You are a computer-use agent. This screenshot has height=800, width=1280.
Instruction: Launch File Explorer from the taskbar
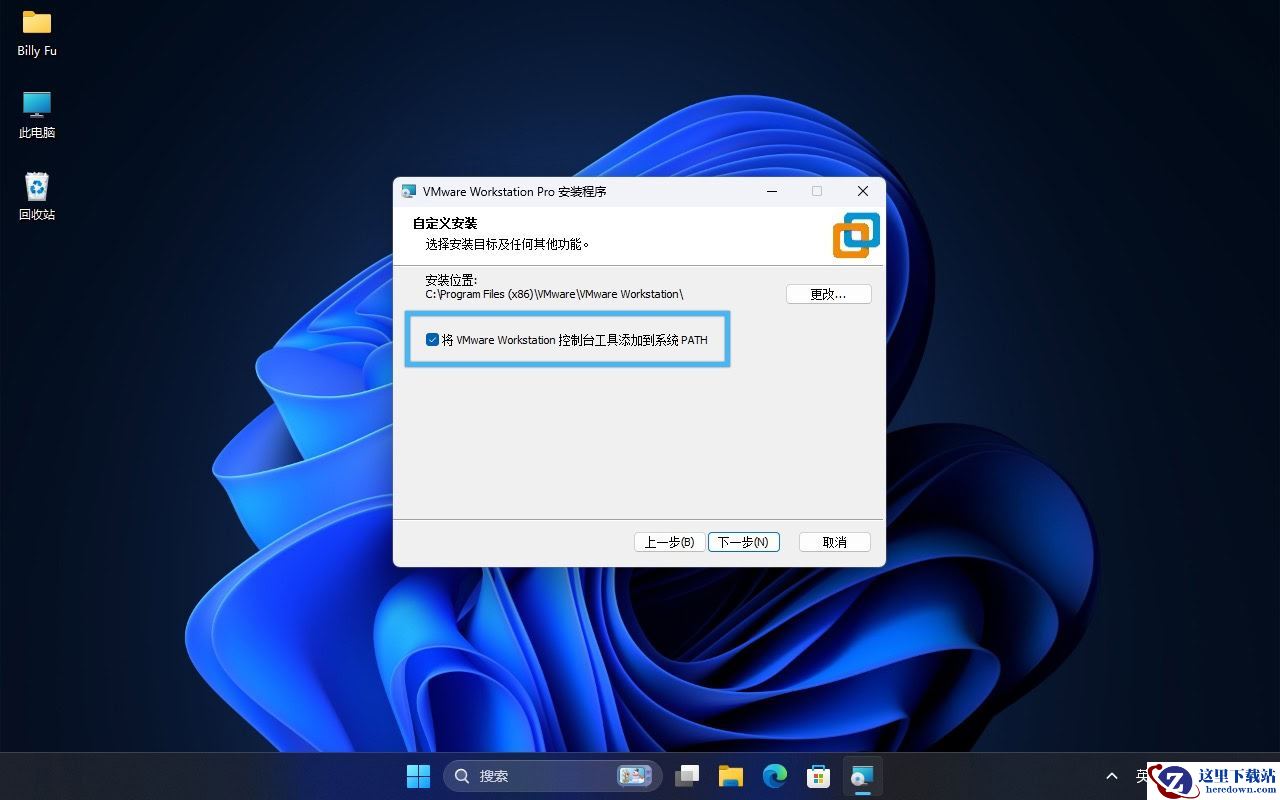click(731, 776)
